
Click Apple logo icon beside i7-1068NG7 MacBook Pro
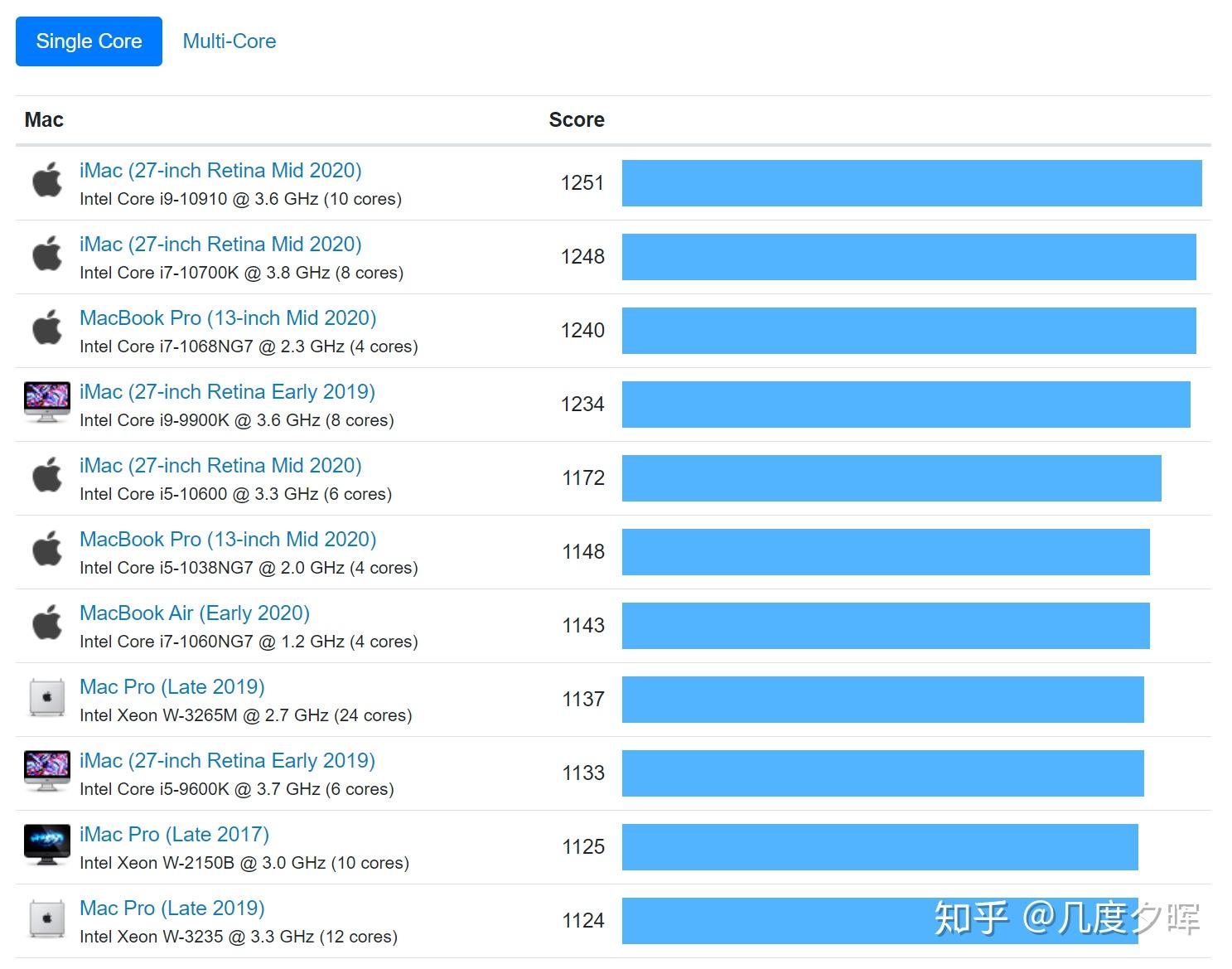click(47, 327)
